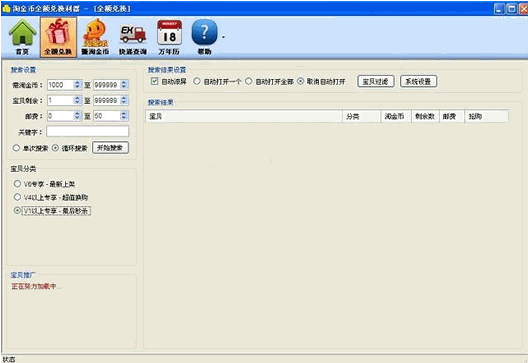
Task: Select category V6专享 - 最新上架
Action: (x=17, y=184)
